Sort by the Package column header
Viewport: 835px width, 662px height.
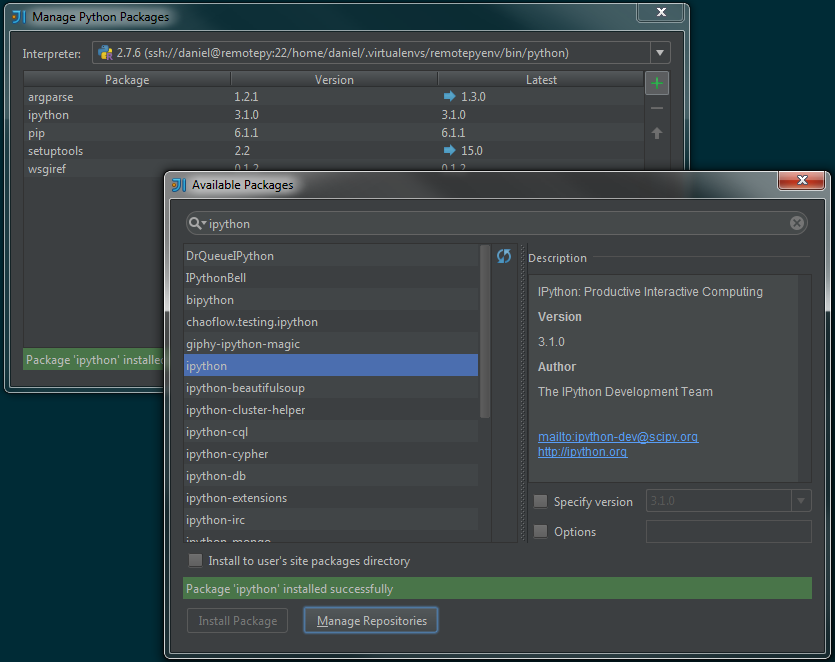click(x=127, y=79)
